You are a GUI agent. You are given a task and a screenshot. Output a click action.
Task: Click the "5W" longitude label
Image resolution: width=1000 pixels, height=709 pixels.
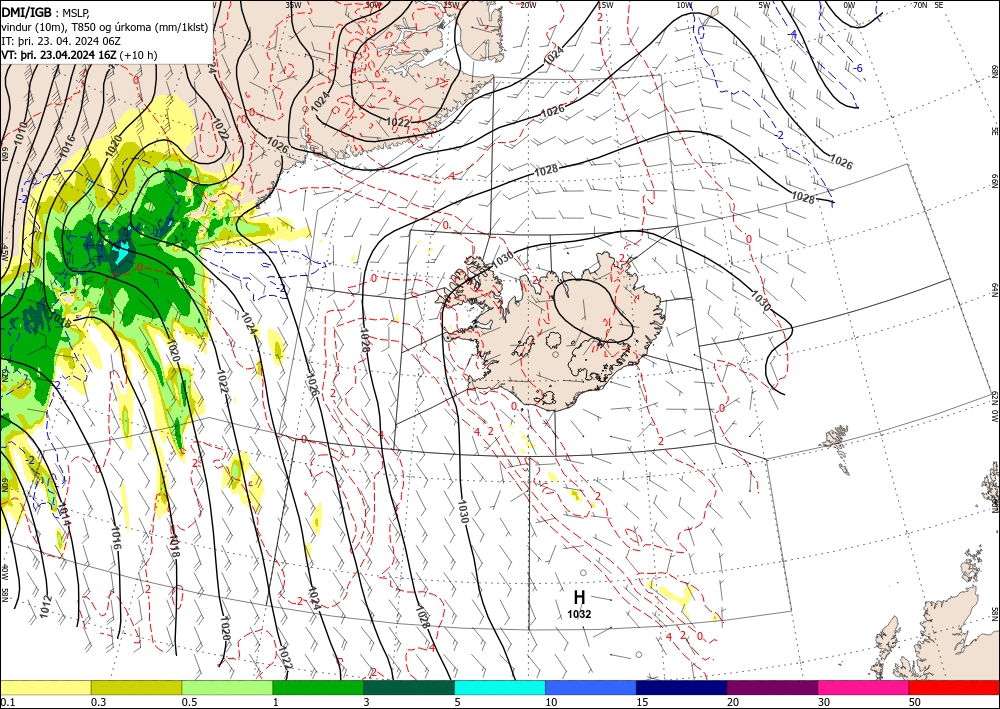[x=765, y=5]
